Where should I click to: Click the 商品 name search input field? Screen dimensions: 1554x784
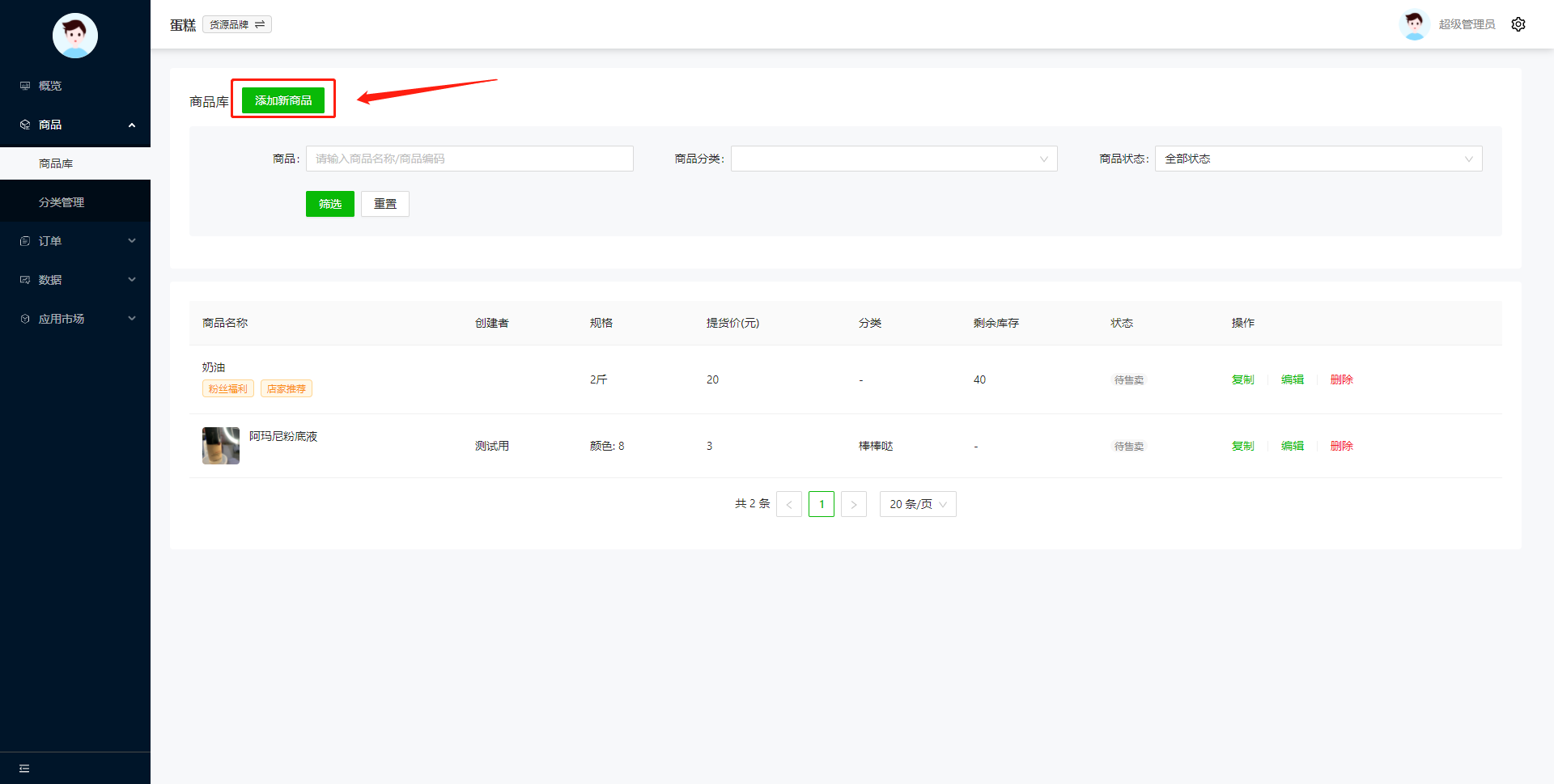tap(469, 159)
